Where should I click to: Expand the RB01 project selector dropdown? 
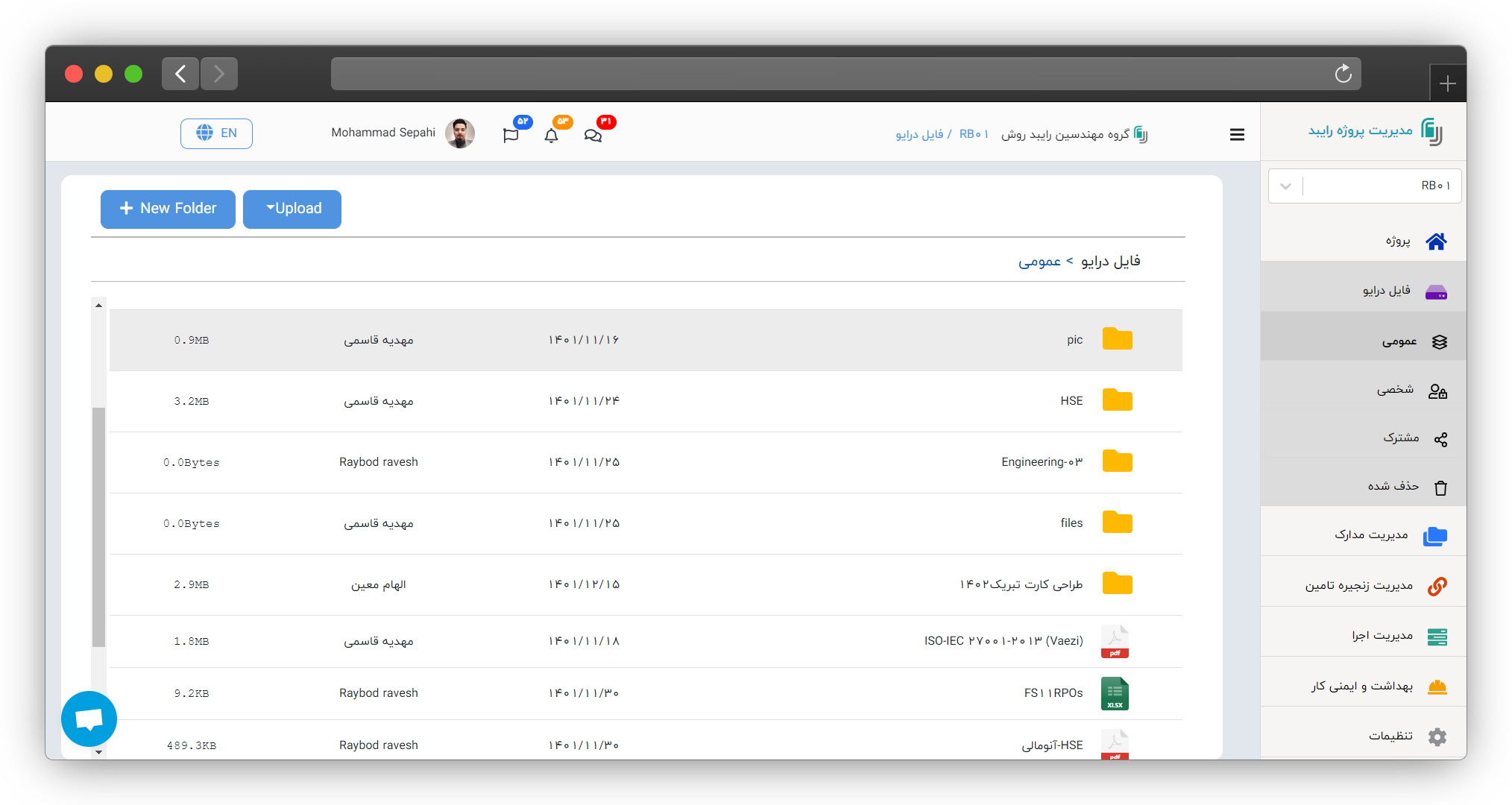[1285, 186]
